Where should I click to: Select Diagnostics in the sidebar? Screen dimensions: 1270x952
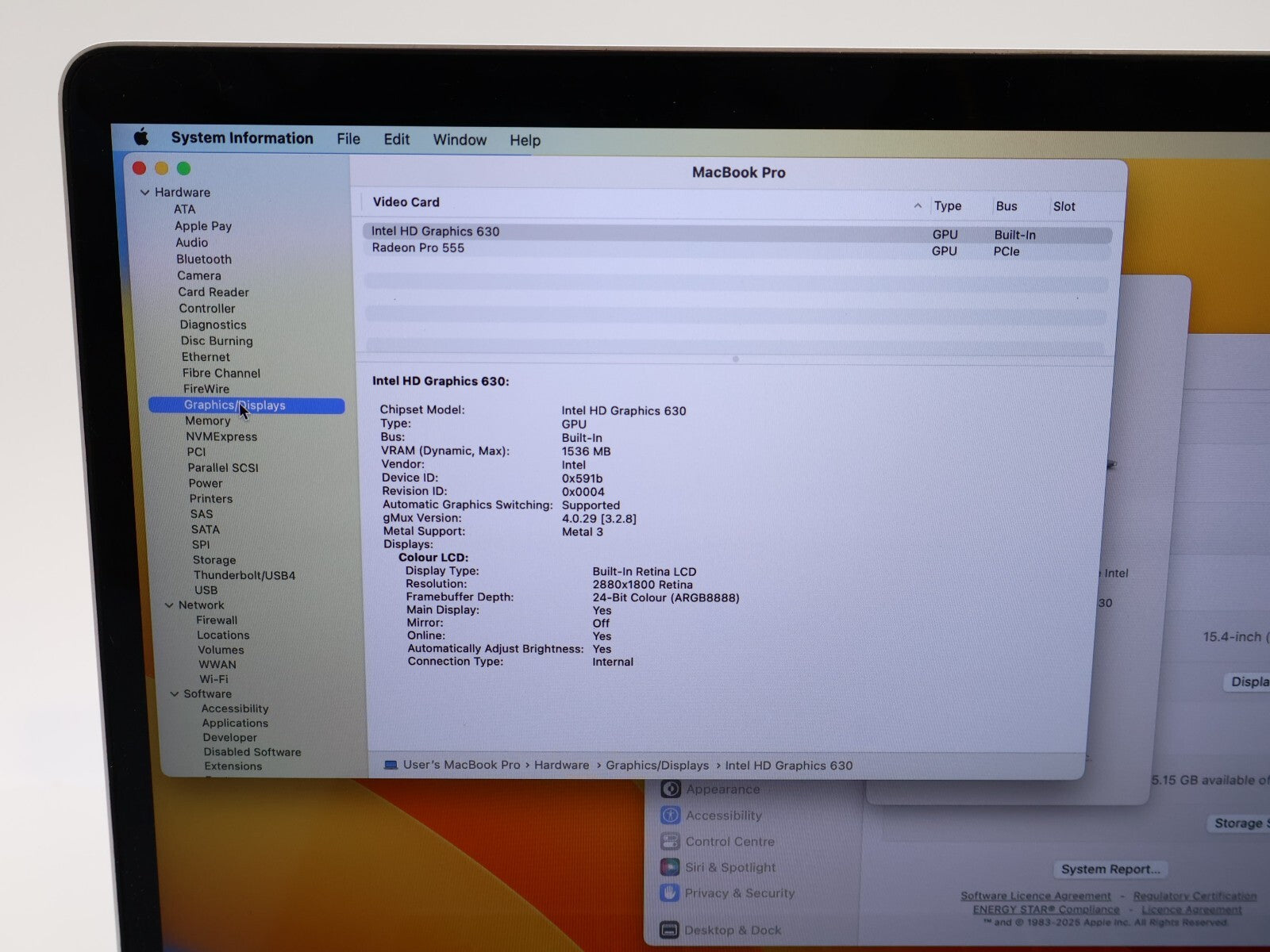pos(213,324)
